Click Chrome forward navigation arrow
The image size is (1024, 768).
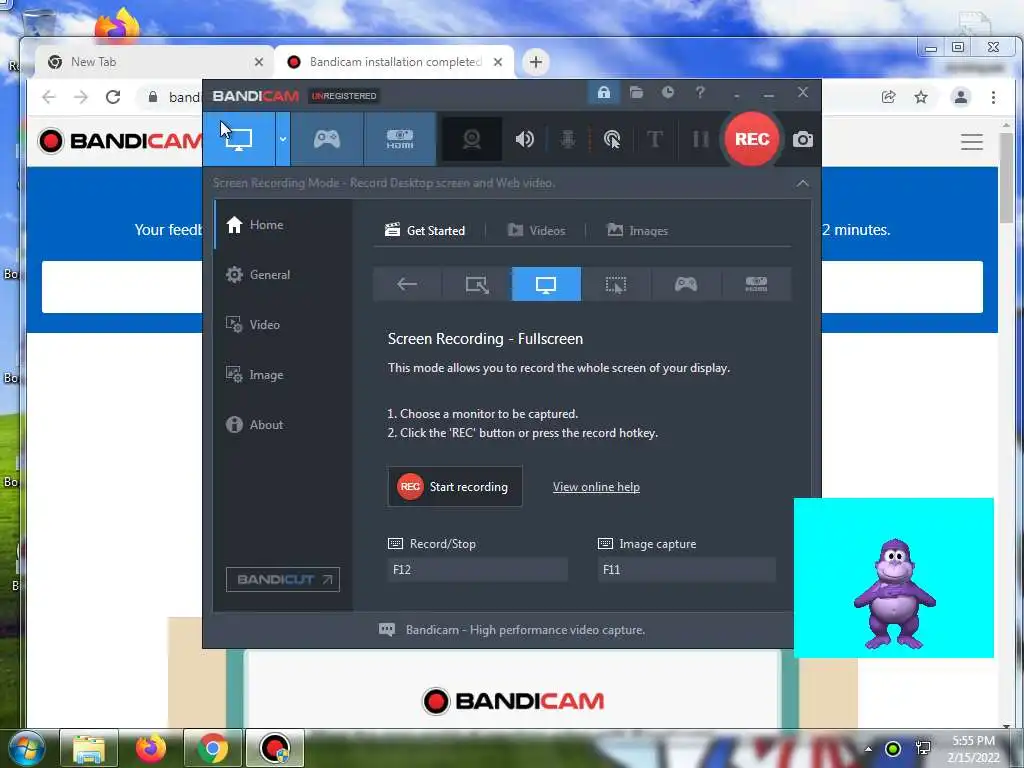click(81, 97)
